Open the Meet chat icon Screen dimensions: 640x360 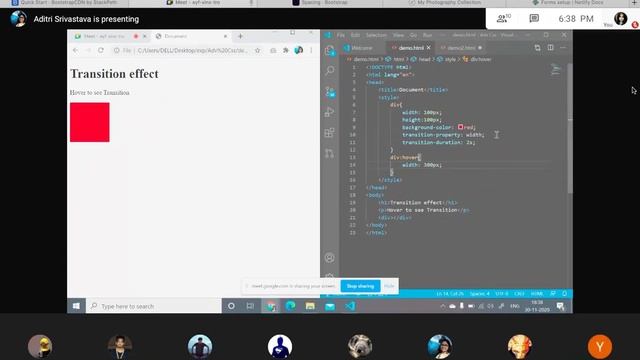coord(534,18)
